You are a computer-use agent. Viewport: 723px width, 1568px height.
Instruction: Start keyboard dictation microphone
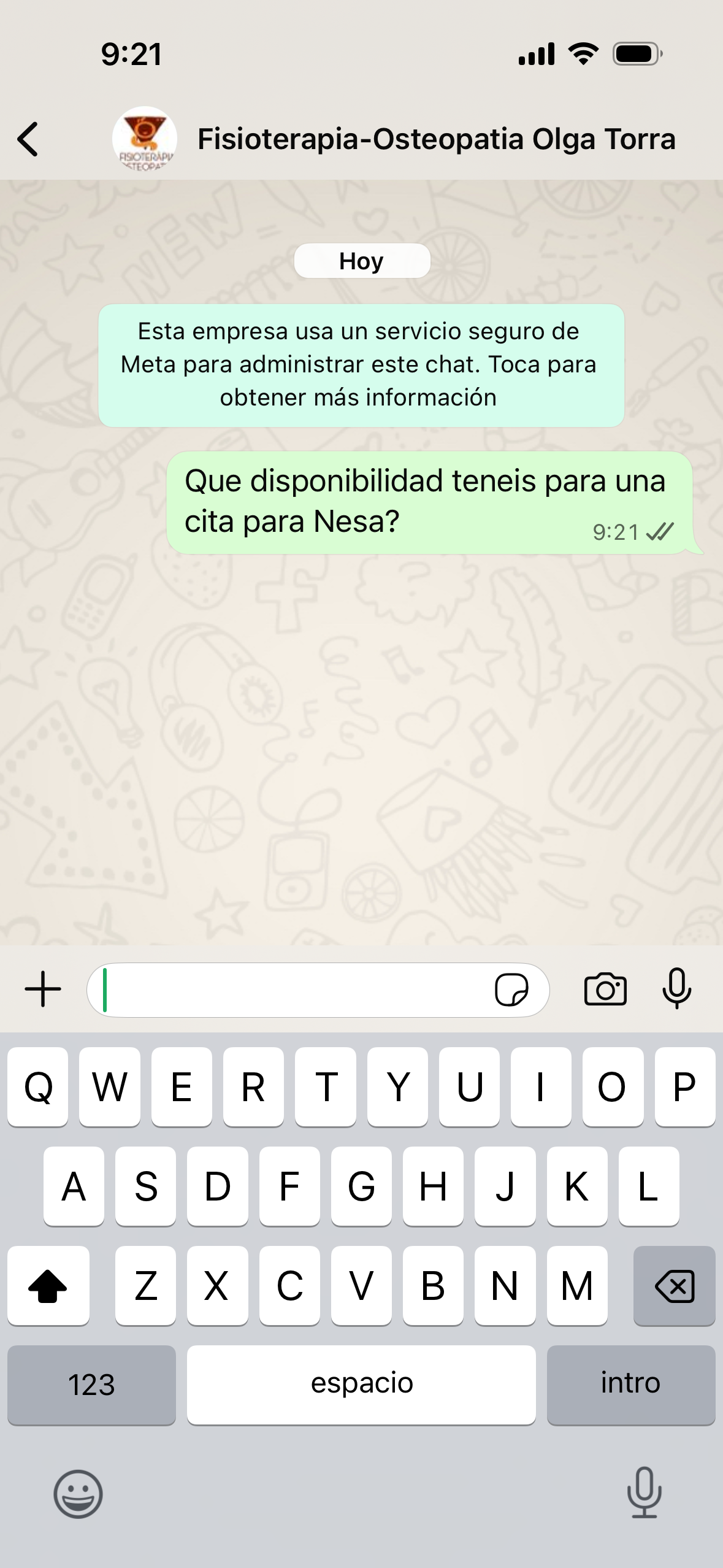[x=644, y=1493]
